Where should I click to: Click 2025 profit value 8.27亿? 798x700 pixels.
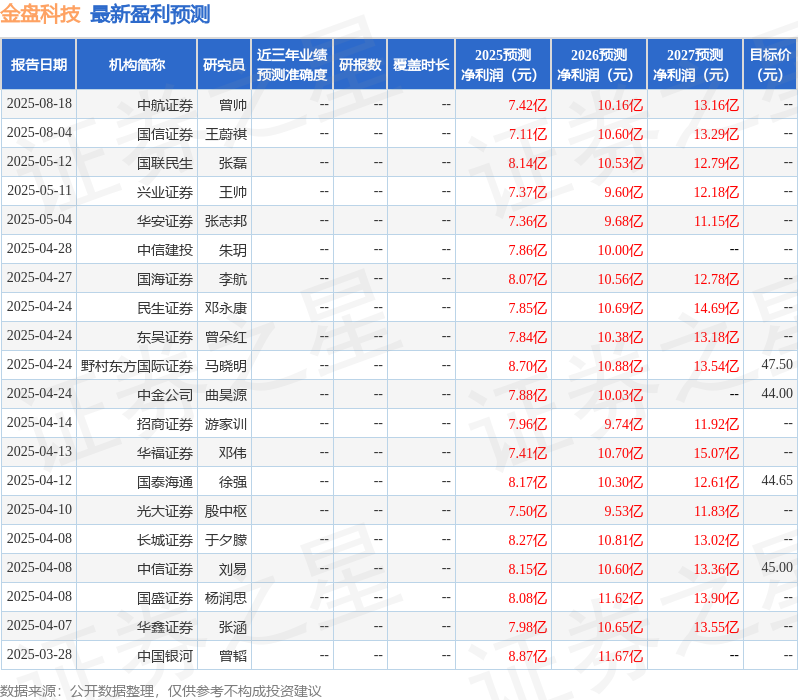point(528,541)
